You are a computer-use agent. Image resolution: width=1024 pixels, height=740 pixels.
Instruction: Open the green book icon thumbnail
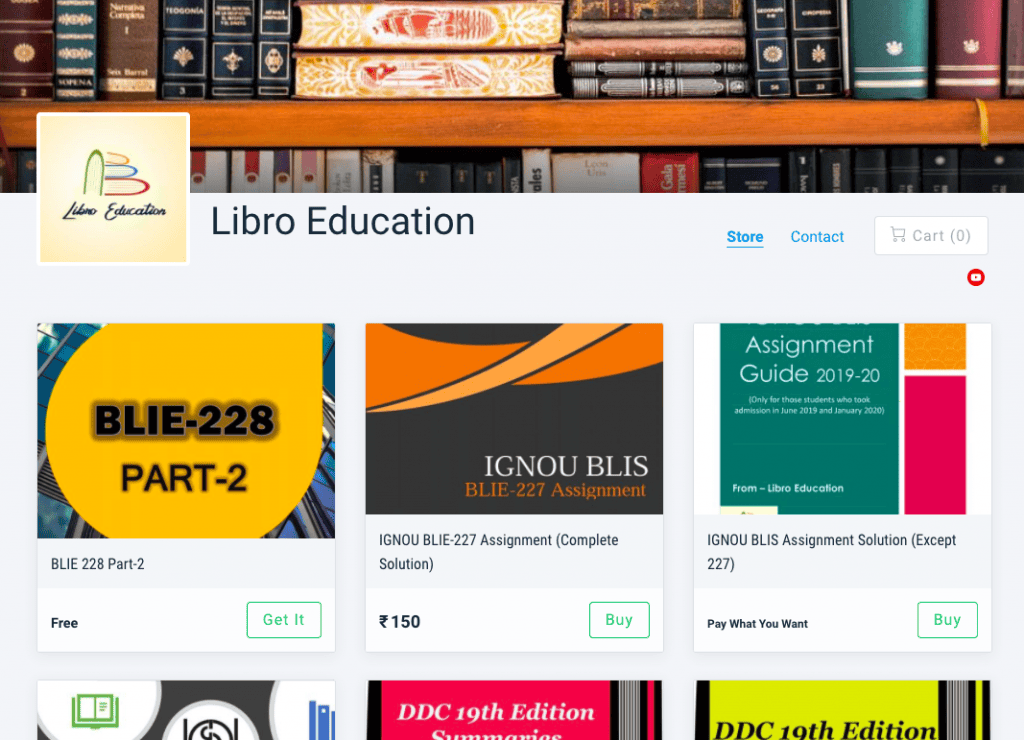coord(186,710)
